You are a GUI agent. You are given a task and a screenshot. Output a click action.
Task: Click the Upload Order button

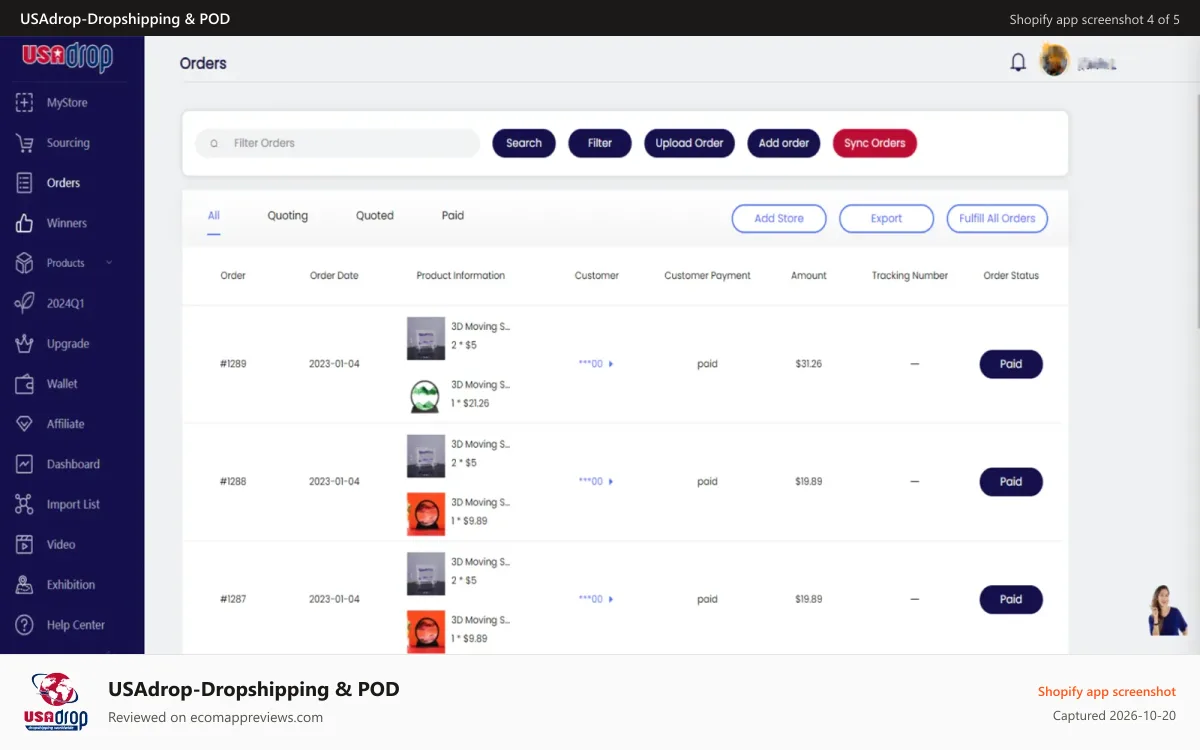point(689,143)
